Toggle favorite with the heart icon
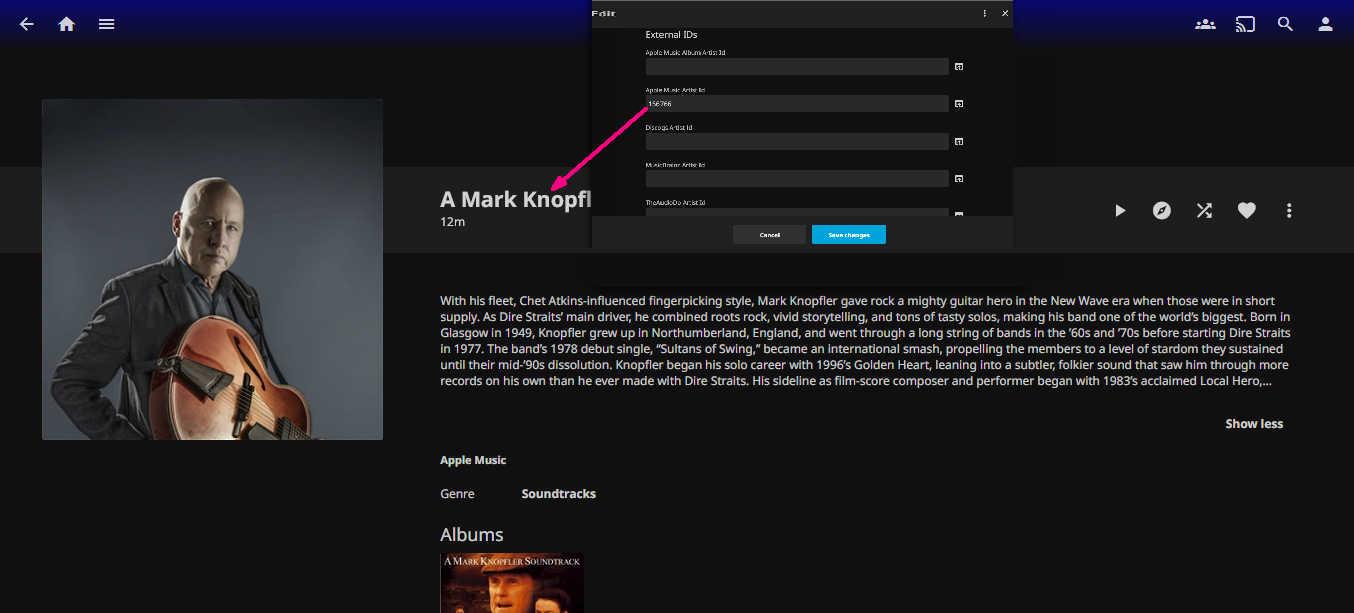 pyautogui.click(x=1246, y=210)
